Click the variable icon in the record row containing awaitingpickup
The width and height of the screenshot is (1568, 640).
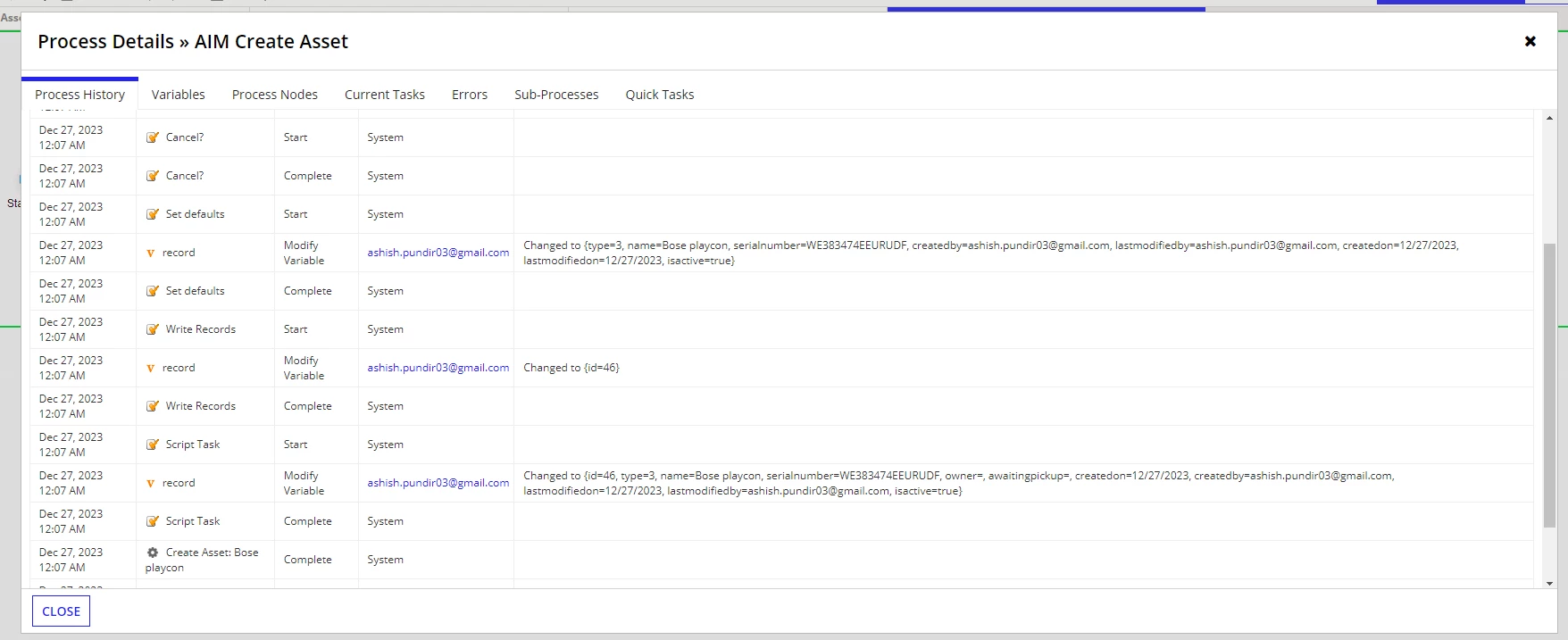click(x=151, y=484)
